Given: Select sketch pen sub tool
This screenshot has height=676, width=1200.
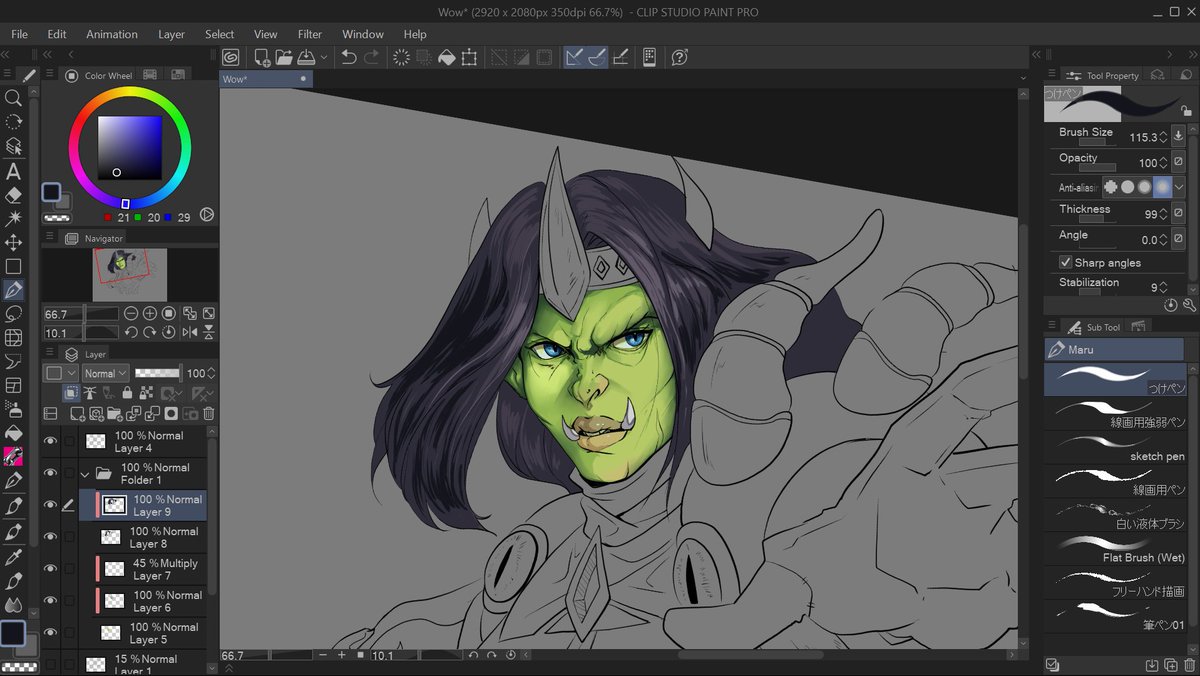Looking at the screenshot, I should 1116,447.
